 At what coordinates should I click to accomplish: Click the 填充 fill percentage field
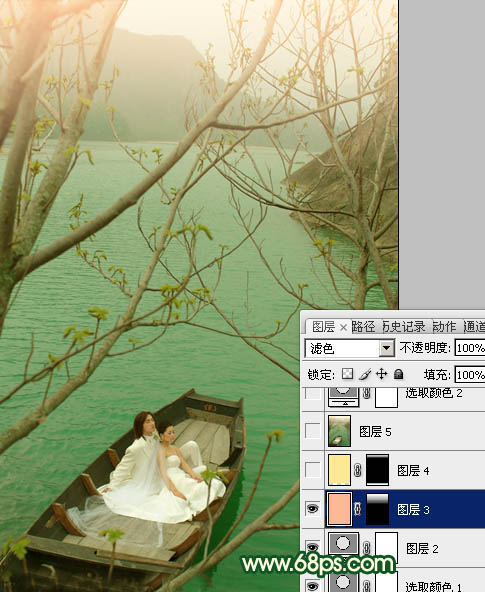tap(470, 375)
